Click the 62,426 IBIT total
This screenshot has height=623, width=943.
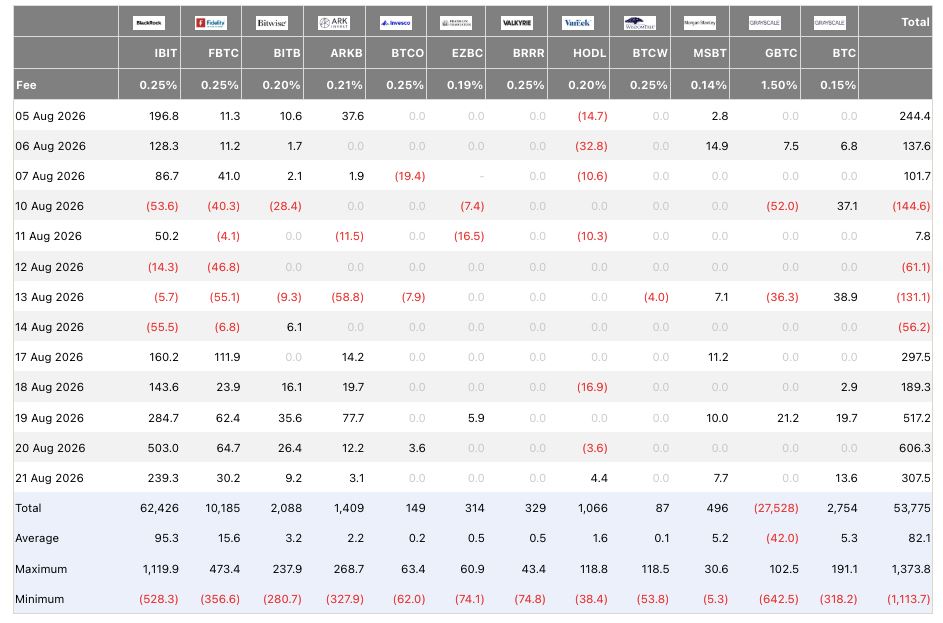[x=159, y=508]
